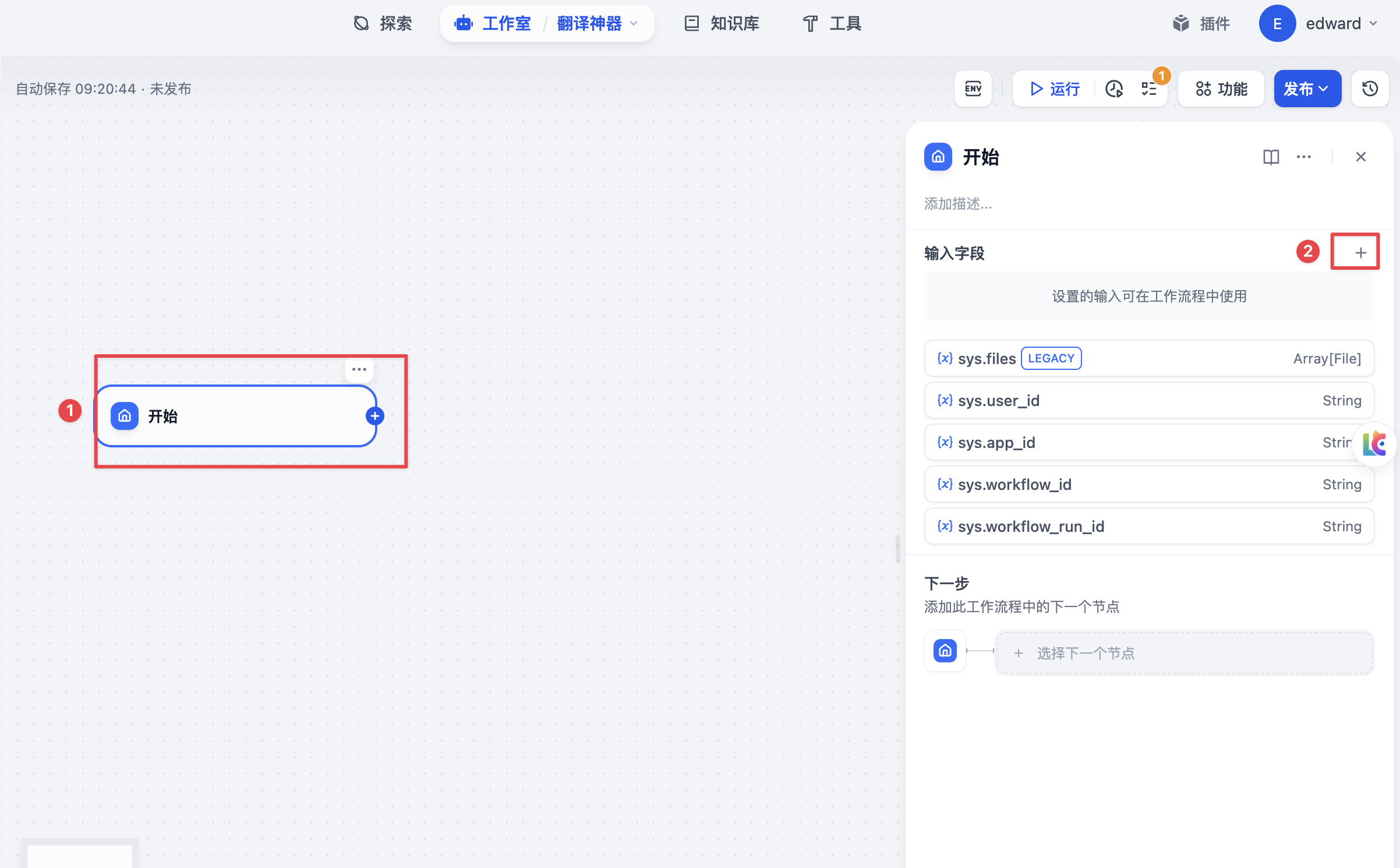This screenshot has width=1400, height=868.
Task: Open the three-dot menu in 开始 panel
Action: (x=1304, y=157)
